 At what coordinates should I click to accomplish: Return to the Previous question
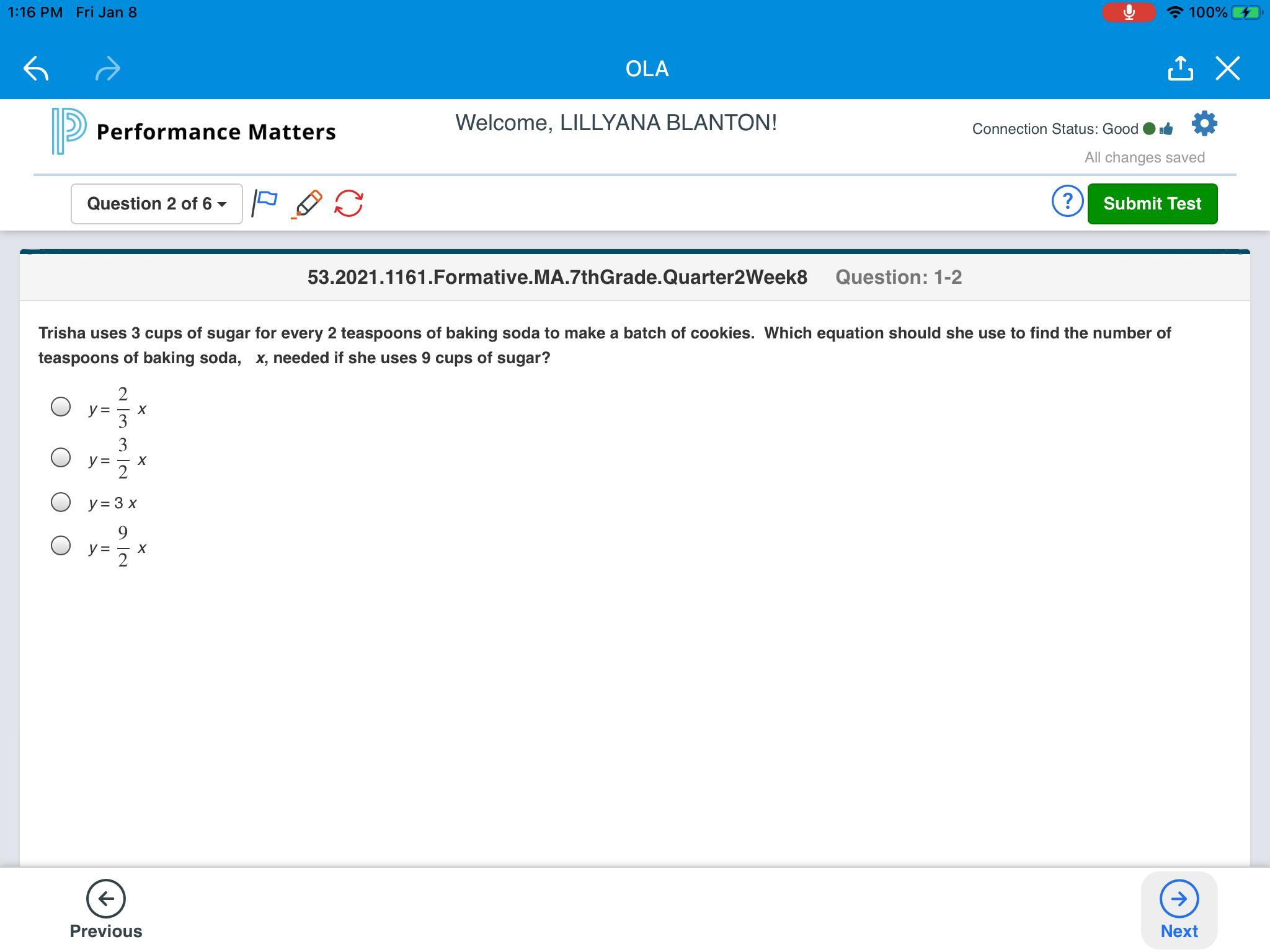point(106,909)
